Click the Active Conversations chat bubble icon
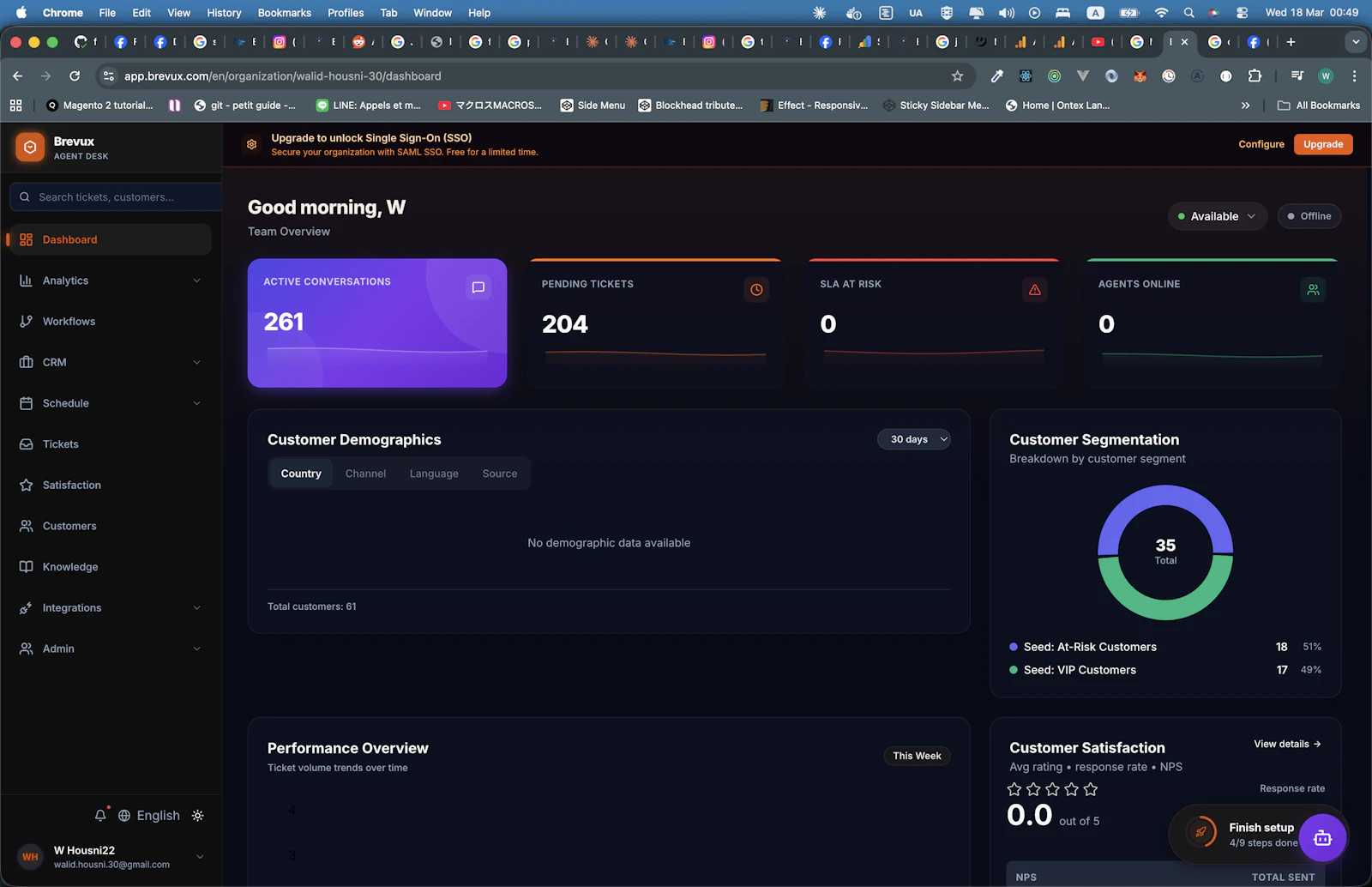The height and width of the screenshot is (887, 1372). (x=478, y=289)
